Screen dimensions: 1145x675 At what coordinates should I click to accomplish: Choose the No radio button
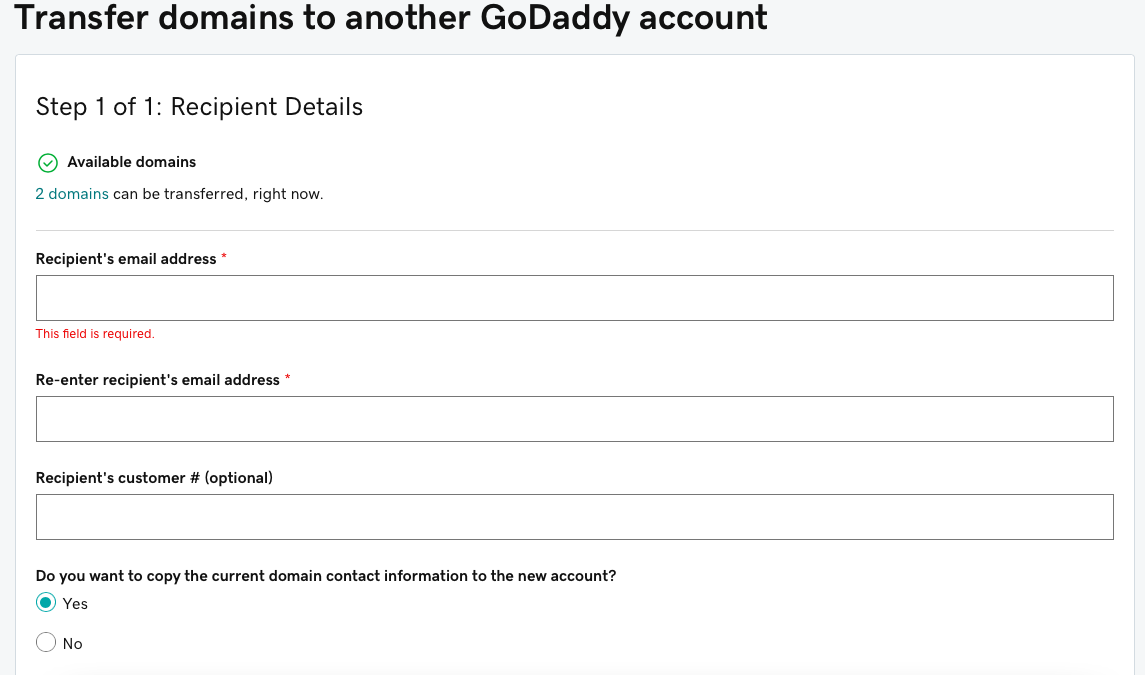(x=46, y=643)
